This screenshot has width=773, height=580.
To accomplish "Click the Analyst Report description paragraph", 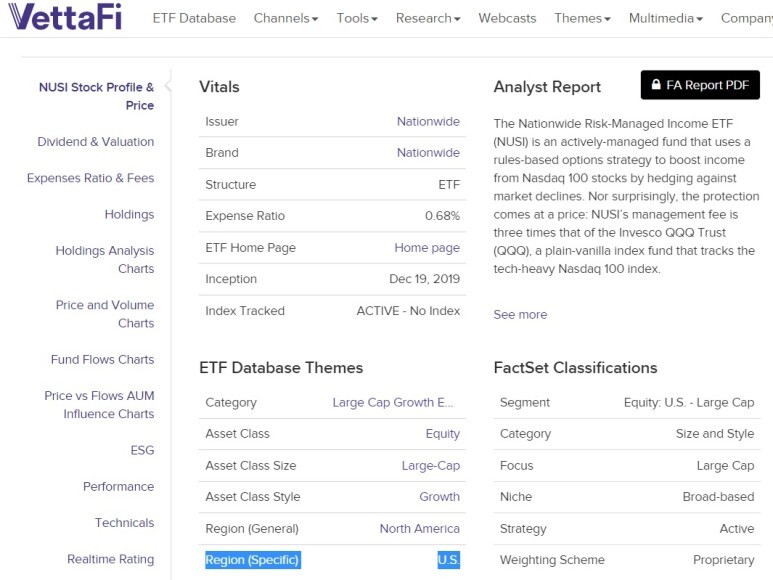I will click(x=626, y=196).
